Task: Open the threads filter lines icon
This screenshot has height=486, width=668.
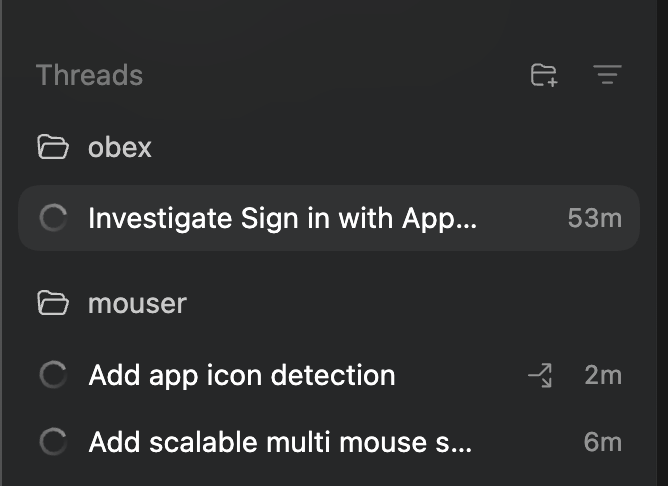Action: pos(607,75)
